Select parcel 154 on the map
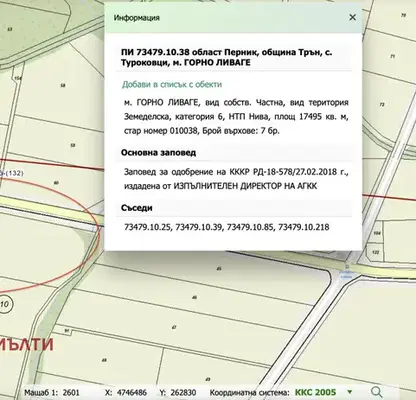Image resolution: width=416 pixels, height=400 pixels. click(x=18, y=78)
